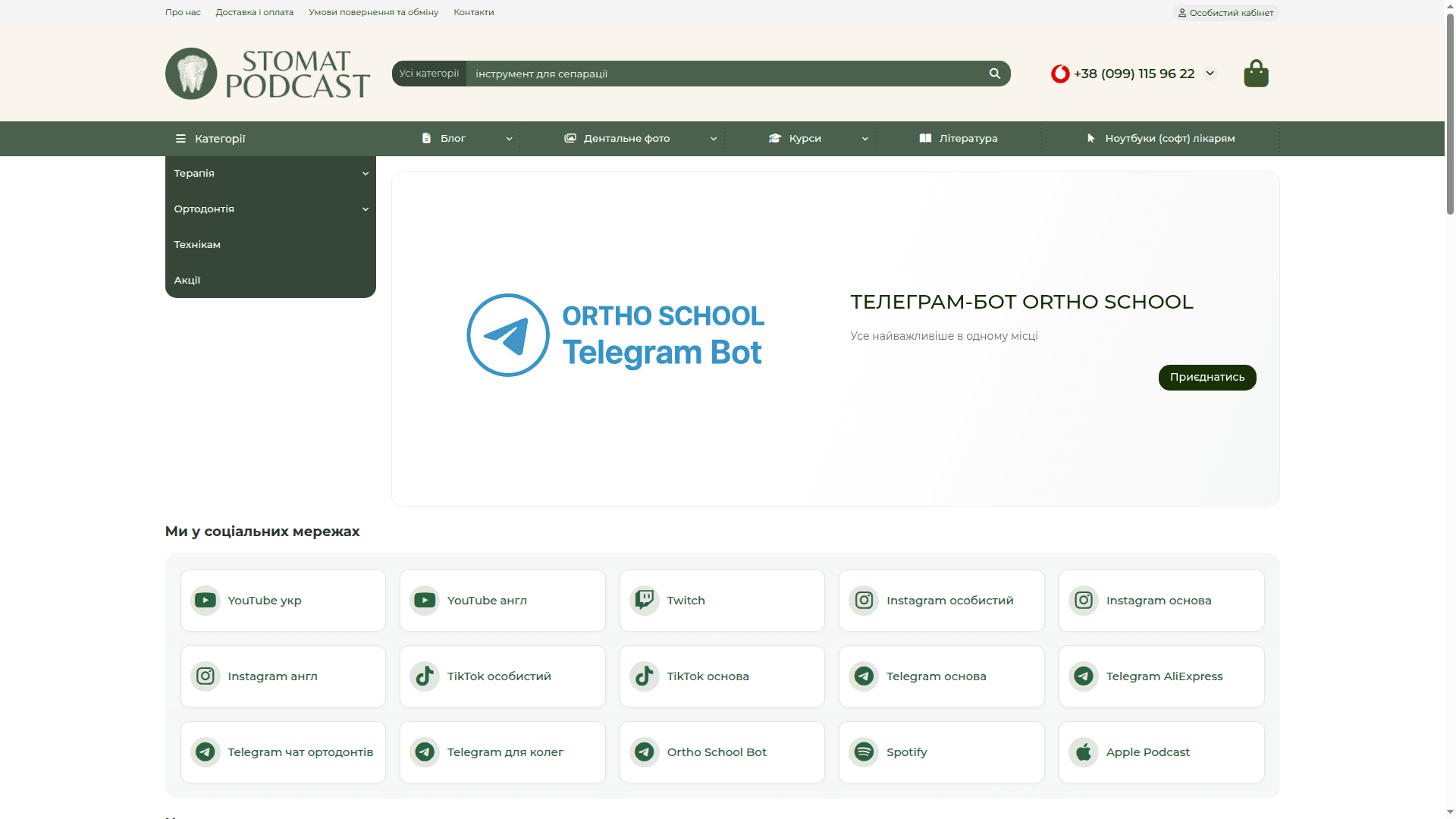Click the Instagram особистий icon

click(864, 601)
